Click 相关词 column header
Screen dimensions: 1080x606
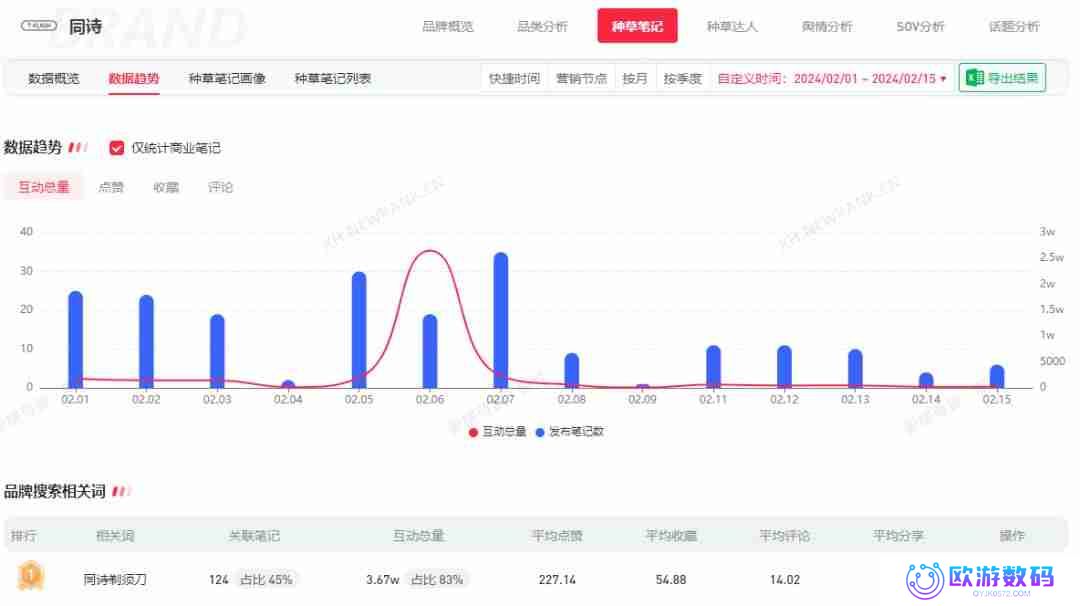click(115, 536)
